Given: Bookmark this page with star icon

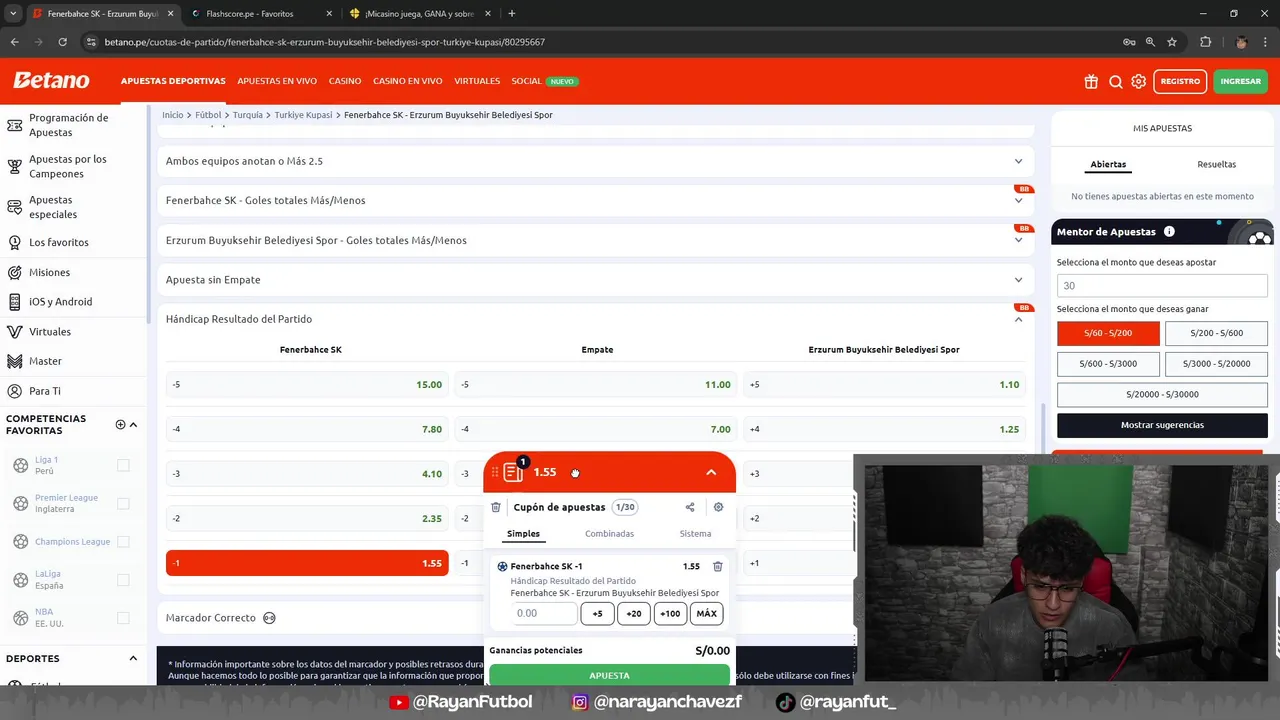Looking at the screenshot, I should point(1172,42).
